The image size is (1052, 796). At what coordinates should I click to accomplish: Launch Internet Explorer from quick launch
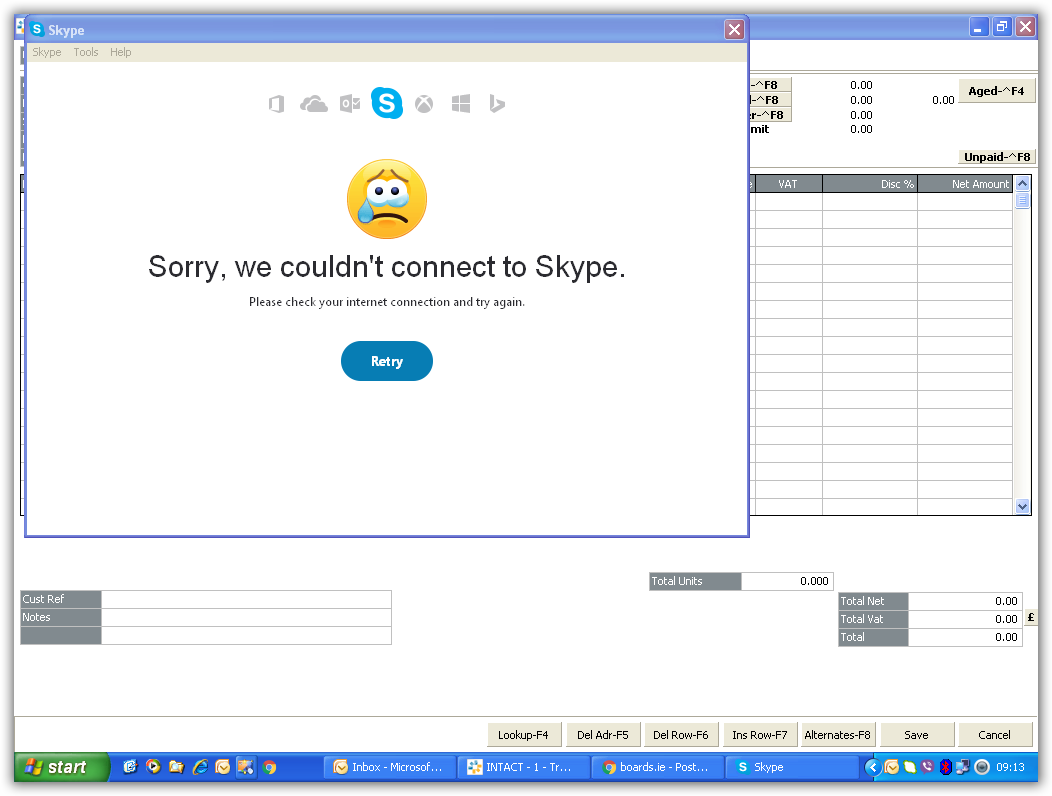click(200, 766)
